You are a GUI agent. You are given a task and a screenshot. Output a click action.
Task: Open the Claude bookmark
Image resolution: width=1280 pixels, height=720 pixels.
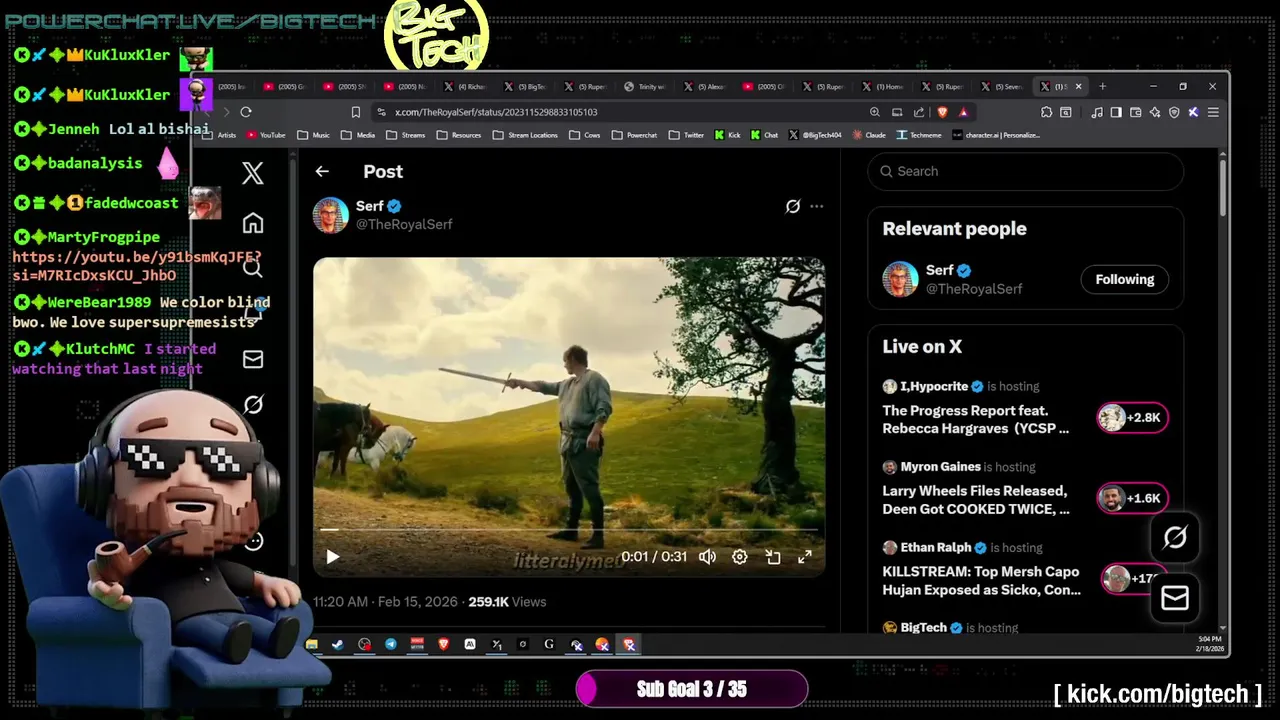868,135
